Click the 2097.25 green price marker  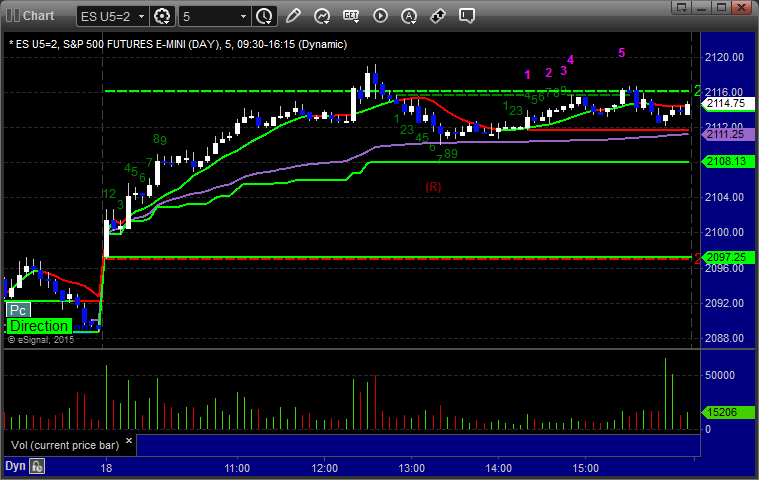[x=728, y=257]
